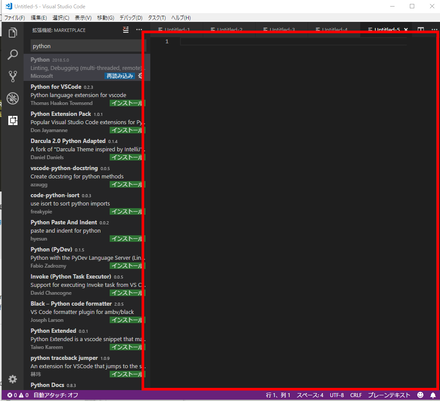This screenshot has height=401, width=440.
Task: Open Python Docs extension entry
Action: click(87, 385)
